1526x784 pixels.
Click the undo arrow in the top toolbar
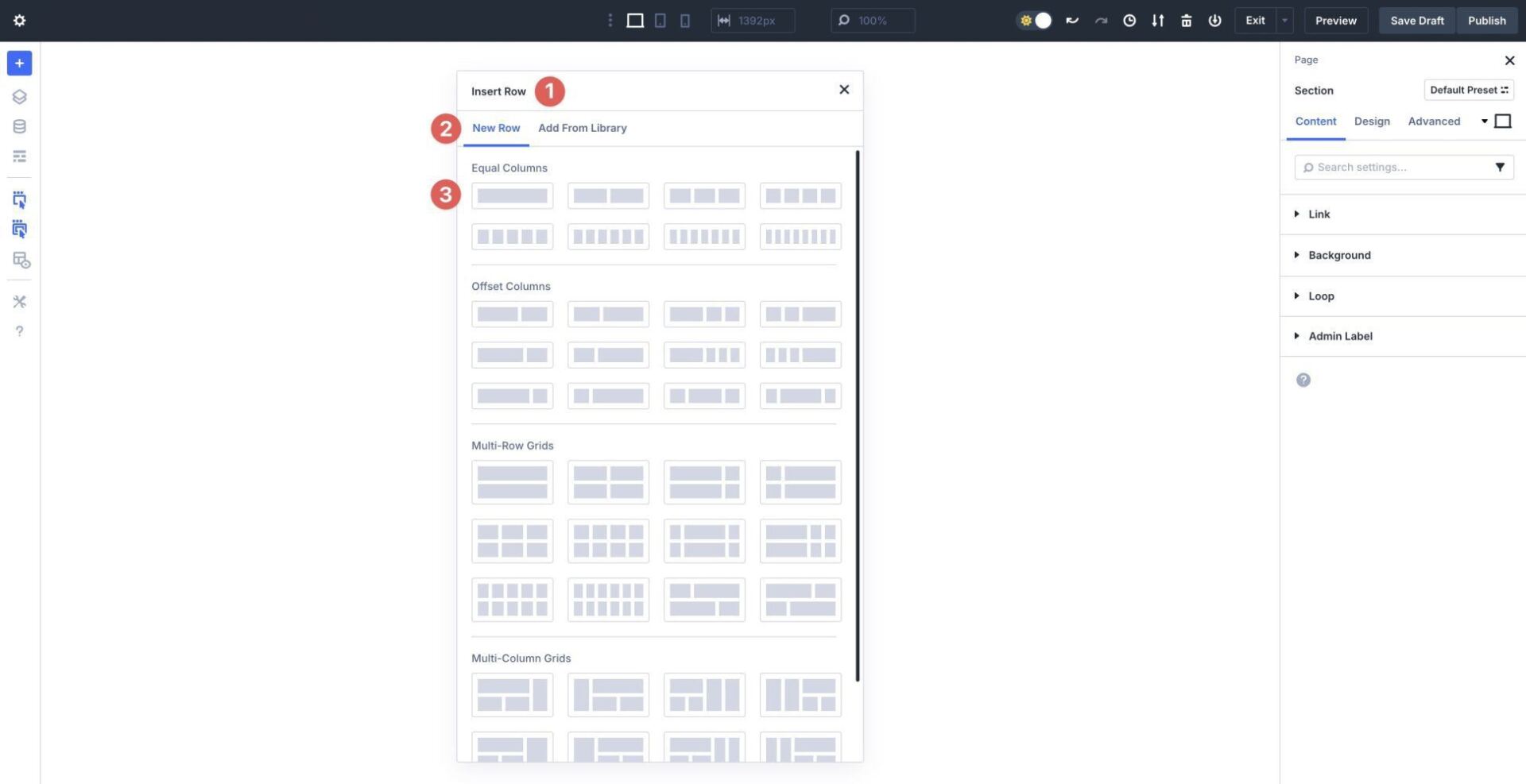coord(1071,21)
